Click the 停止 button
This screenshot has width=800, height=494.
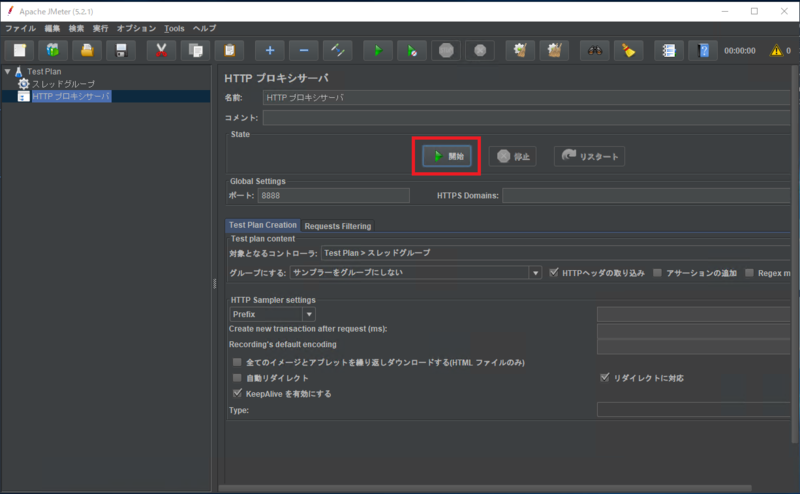click(513, 156)
